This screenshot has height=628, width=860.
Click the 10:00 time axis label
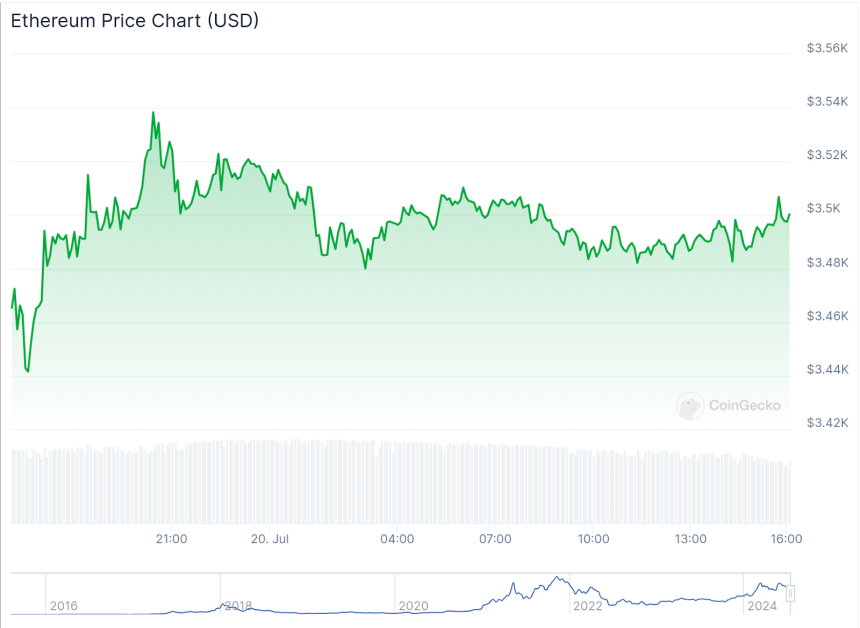(x=593, y=540)
